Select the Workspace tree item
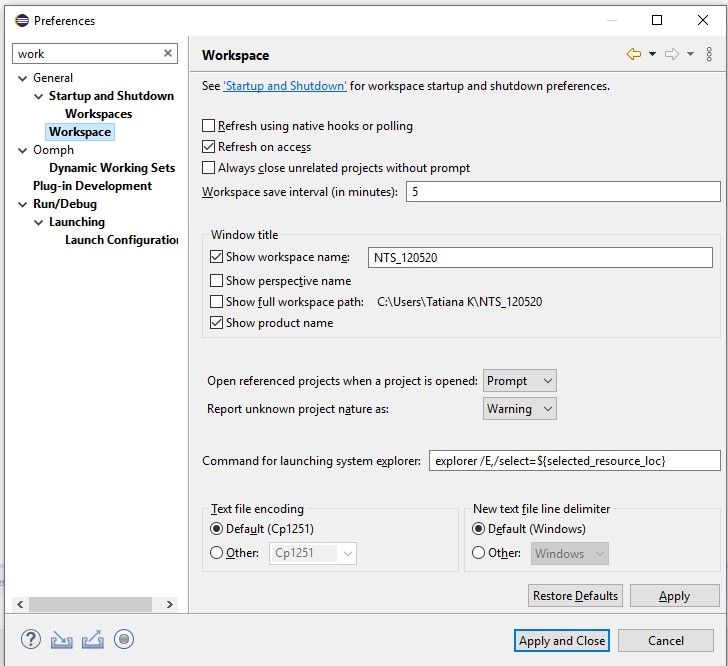728x666 pixels. pos(80,132)
